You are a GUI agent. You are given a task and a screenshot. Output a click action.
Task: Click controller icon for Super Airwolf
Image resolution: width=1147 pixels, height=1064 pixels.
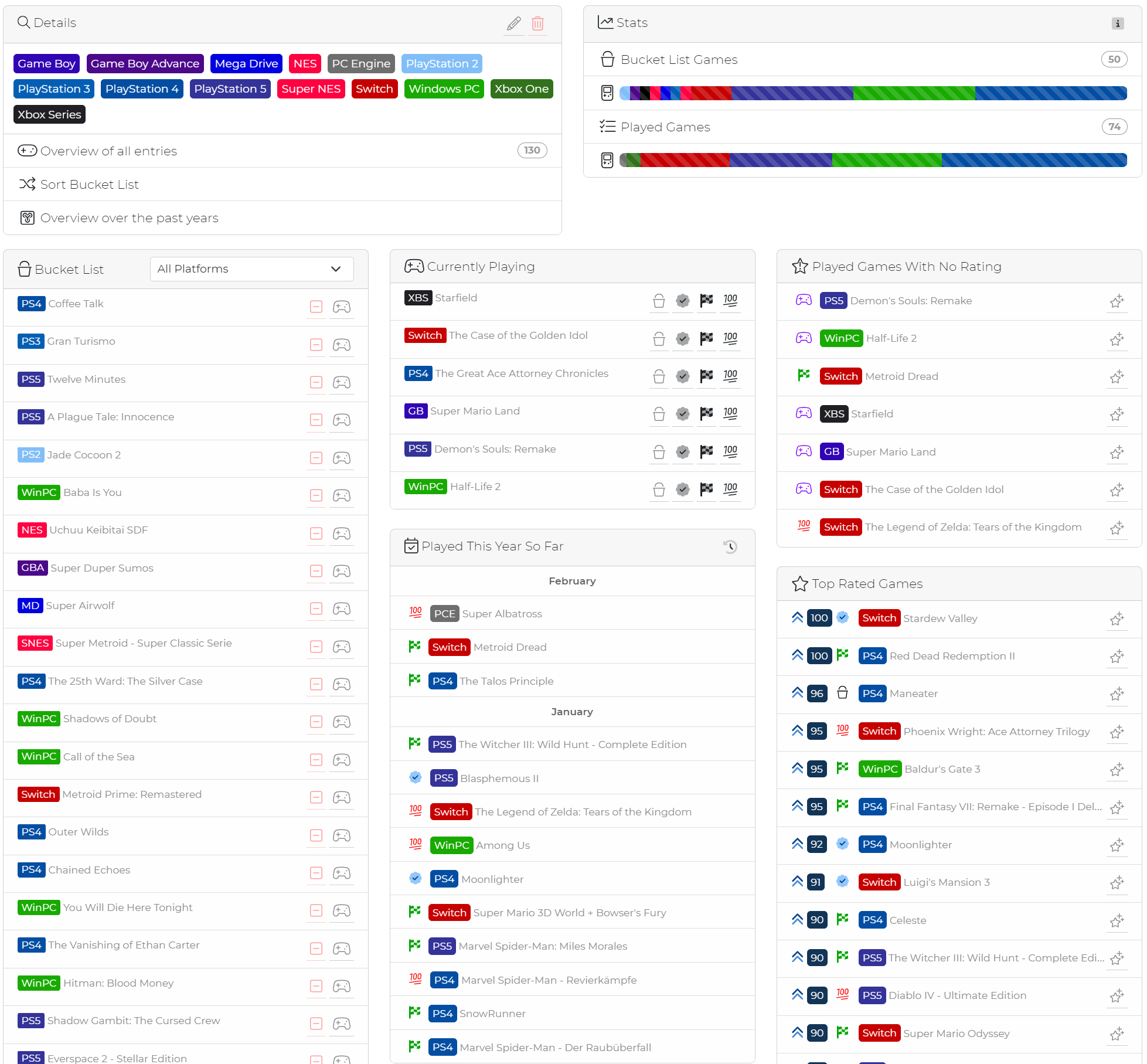point(342,609)
